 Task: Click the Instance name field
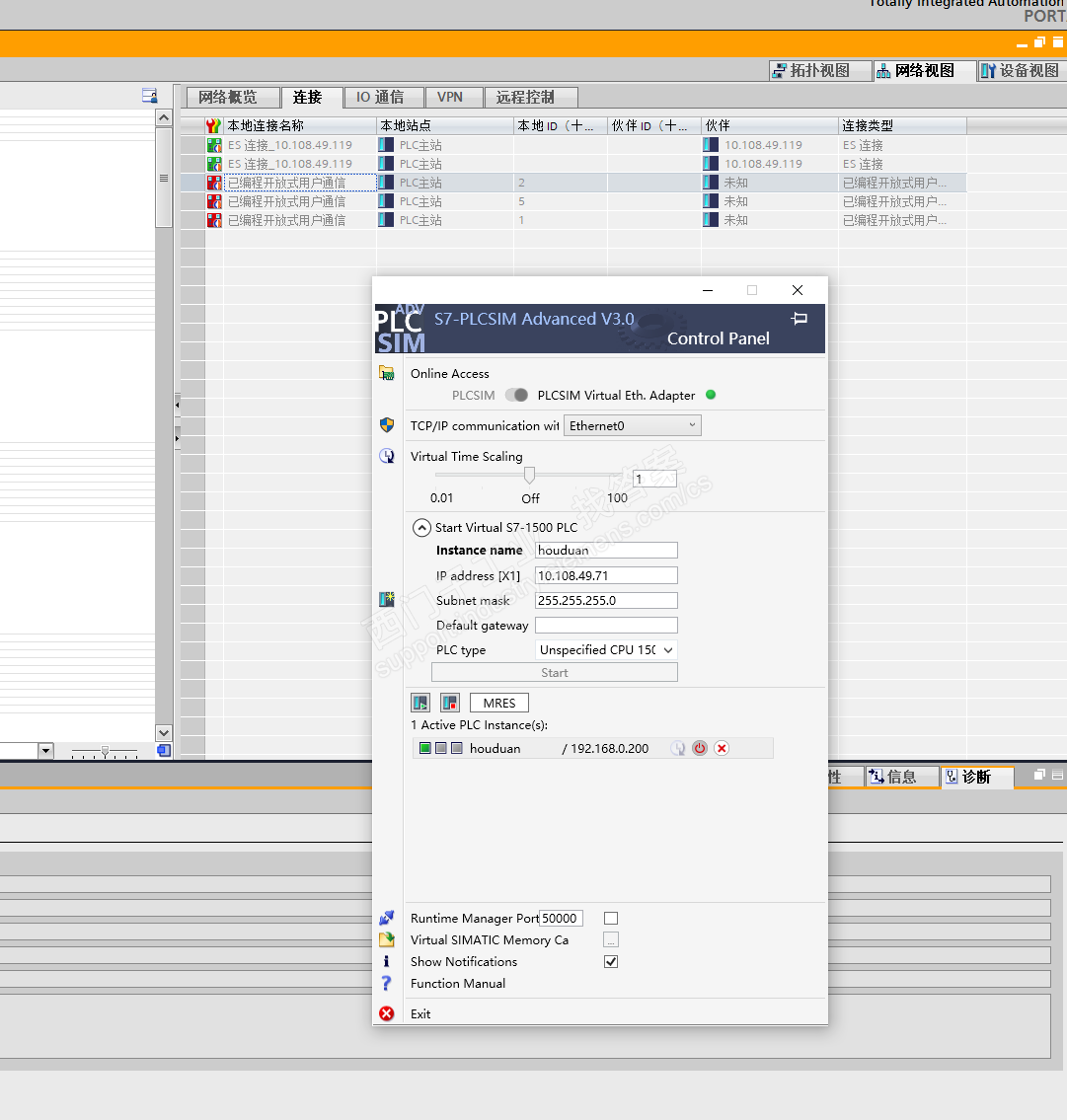(606, 550)
